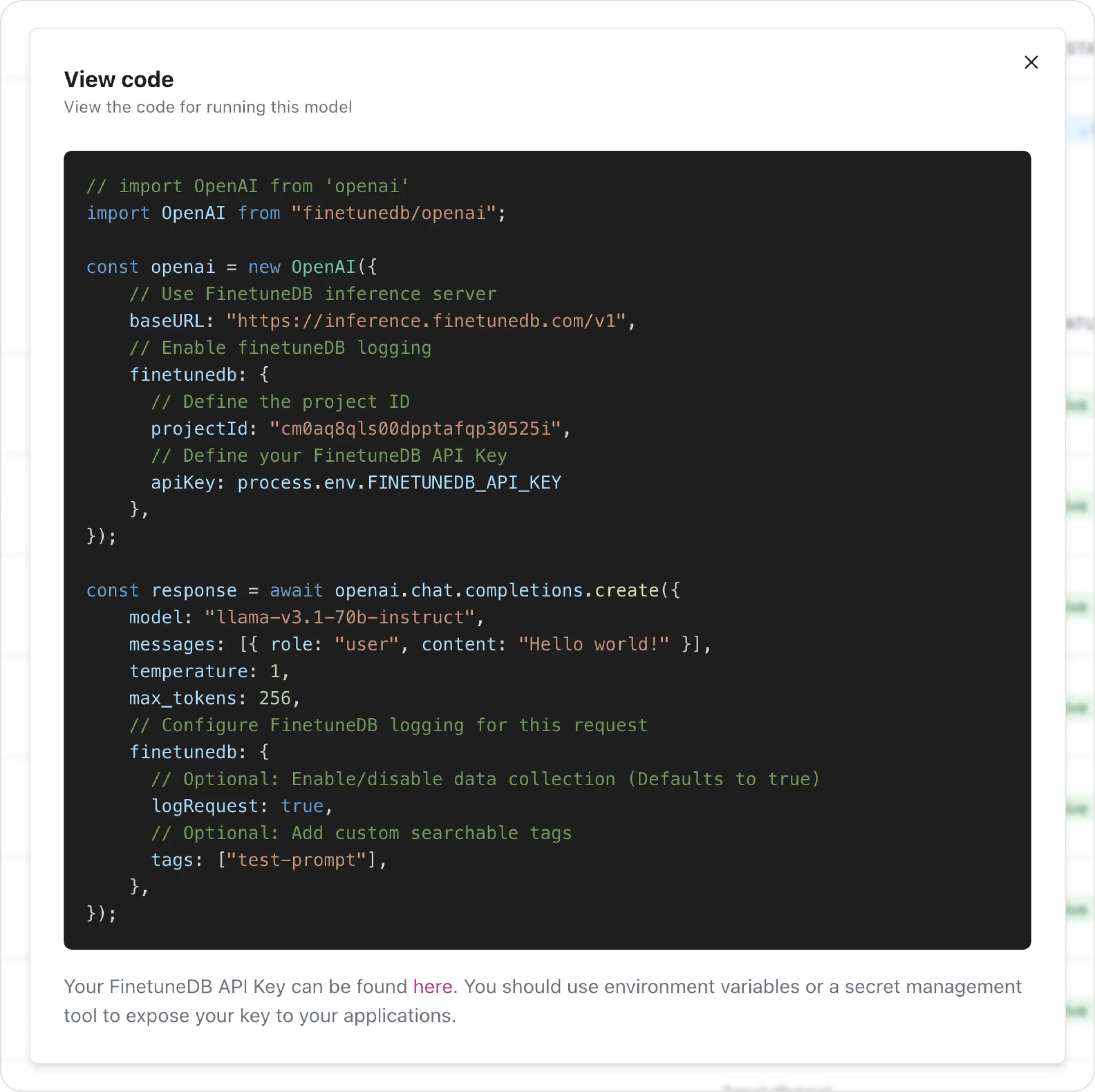Screen dimensions: 1095x1092
Task: Click the 'Use FinetuneDB inference server' comment
Action: click(312, 294)
